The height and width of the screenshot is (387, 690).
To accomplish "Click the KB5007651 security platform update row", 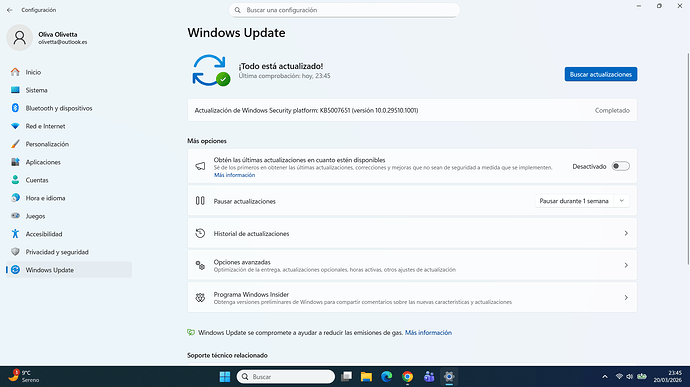I will (412, 110).
